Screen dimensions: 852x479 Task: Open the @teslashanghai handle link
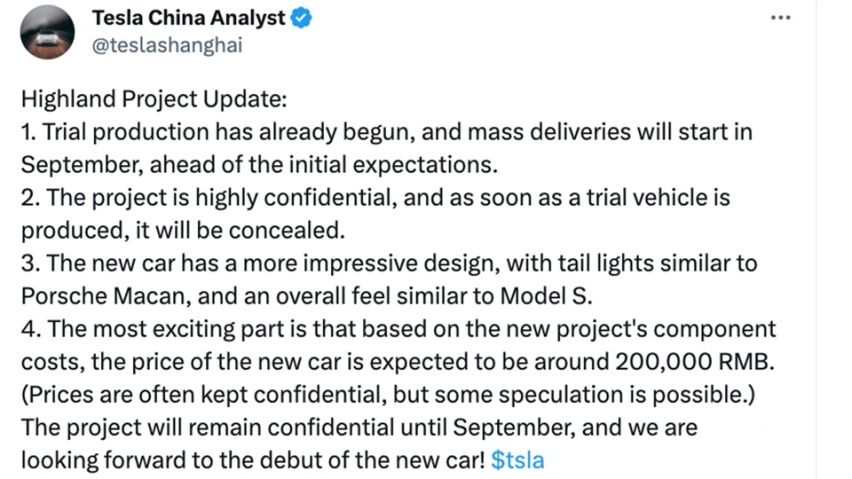tap(167, 45)
